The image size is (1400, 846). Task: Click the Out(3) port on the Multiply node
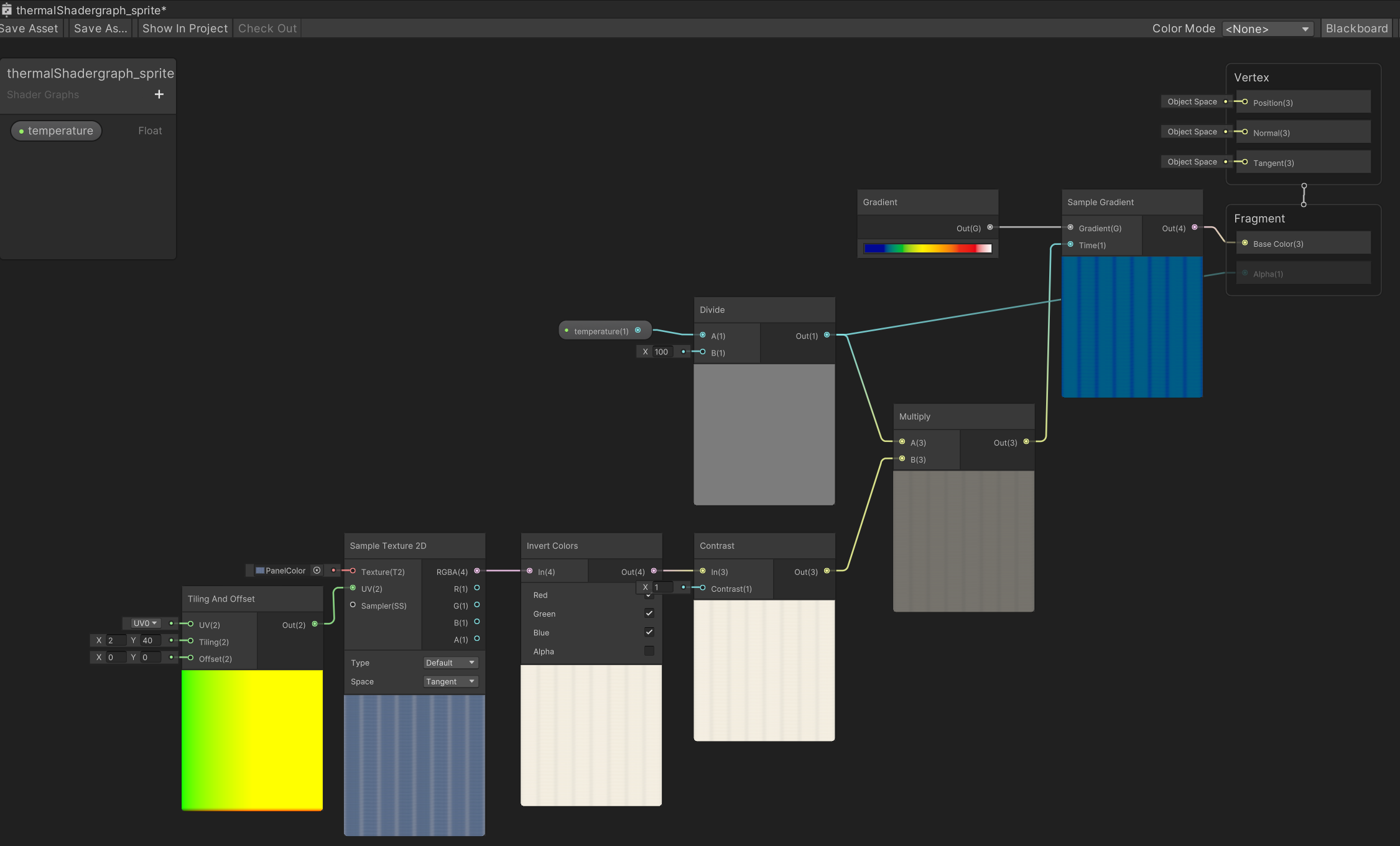1026,441
